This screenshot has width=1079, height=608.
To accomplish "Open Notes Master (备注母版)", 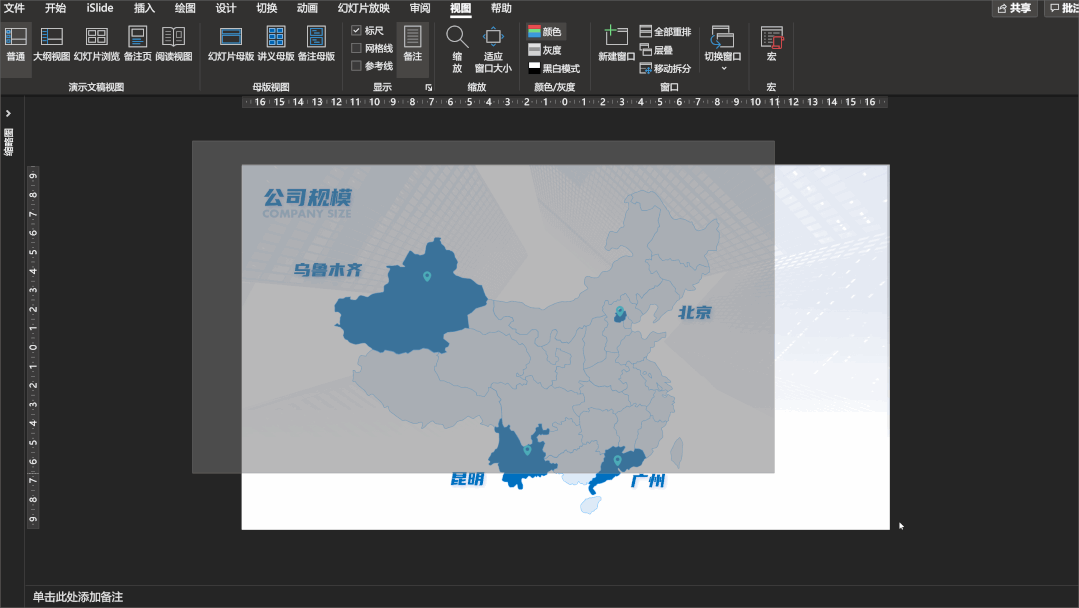I will (316, 45).
